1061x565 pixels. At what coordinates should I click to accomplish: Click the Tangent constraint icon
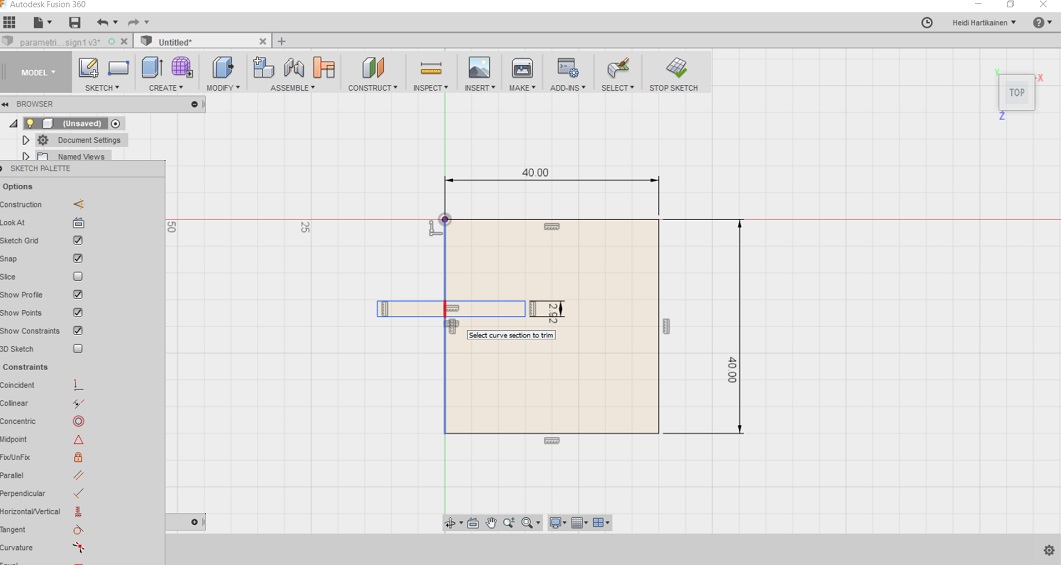[x=78, y=530]
